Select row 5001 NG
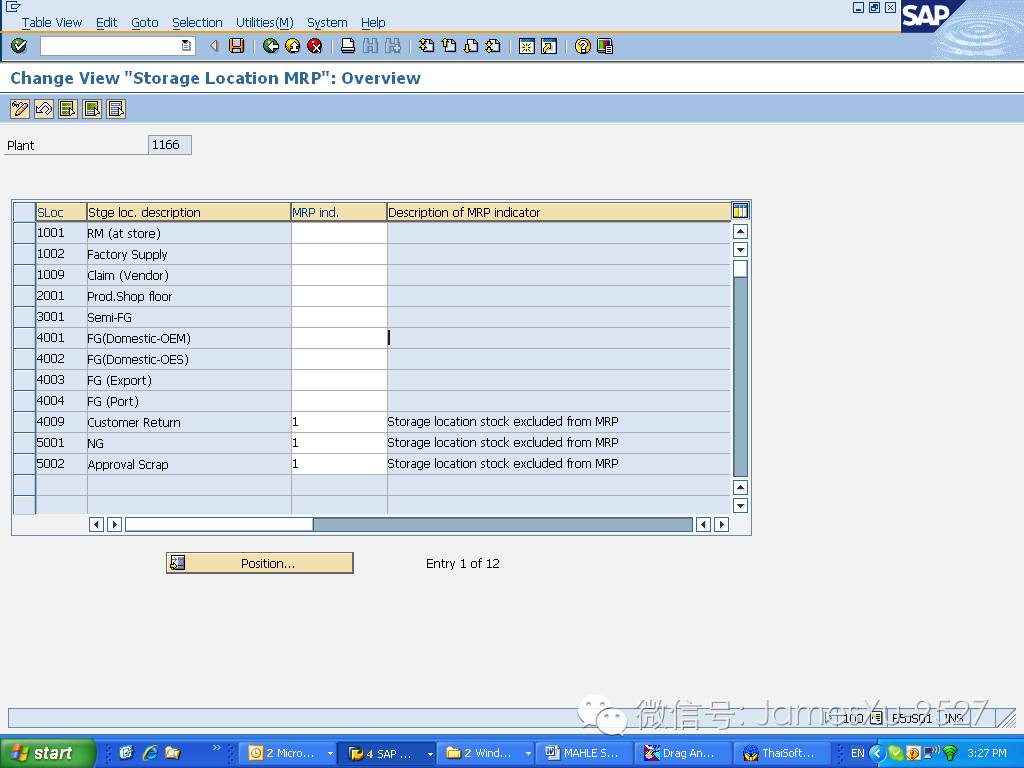The image size is (1024, 768). 24,443
